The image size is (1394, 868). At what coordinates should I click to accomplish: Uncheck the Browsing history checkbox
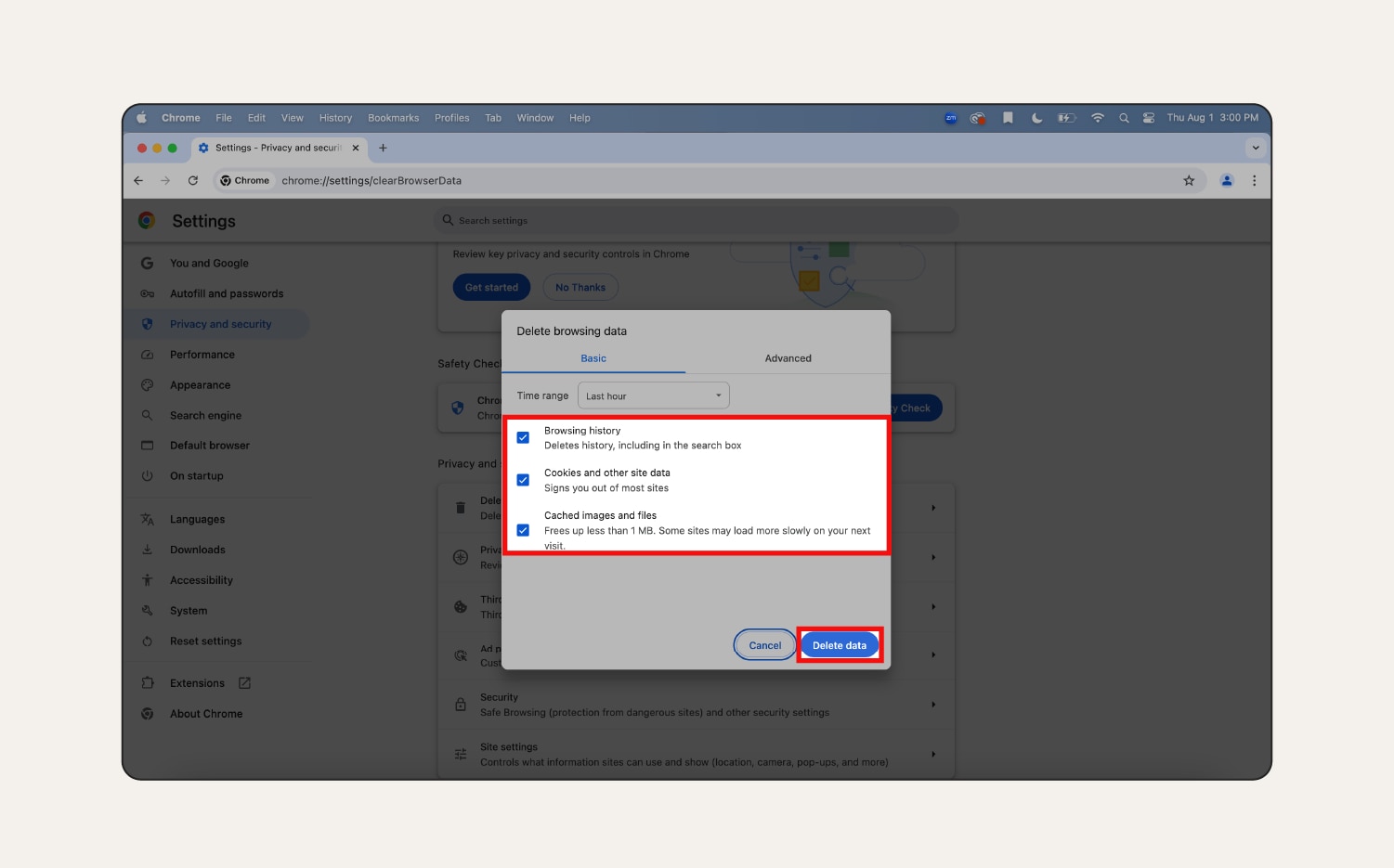(523, 437)
